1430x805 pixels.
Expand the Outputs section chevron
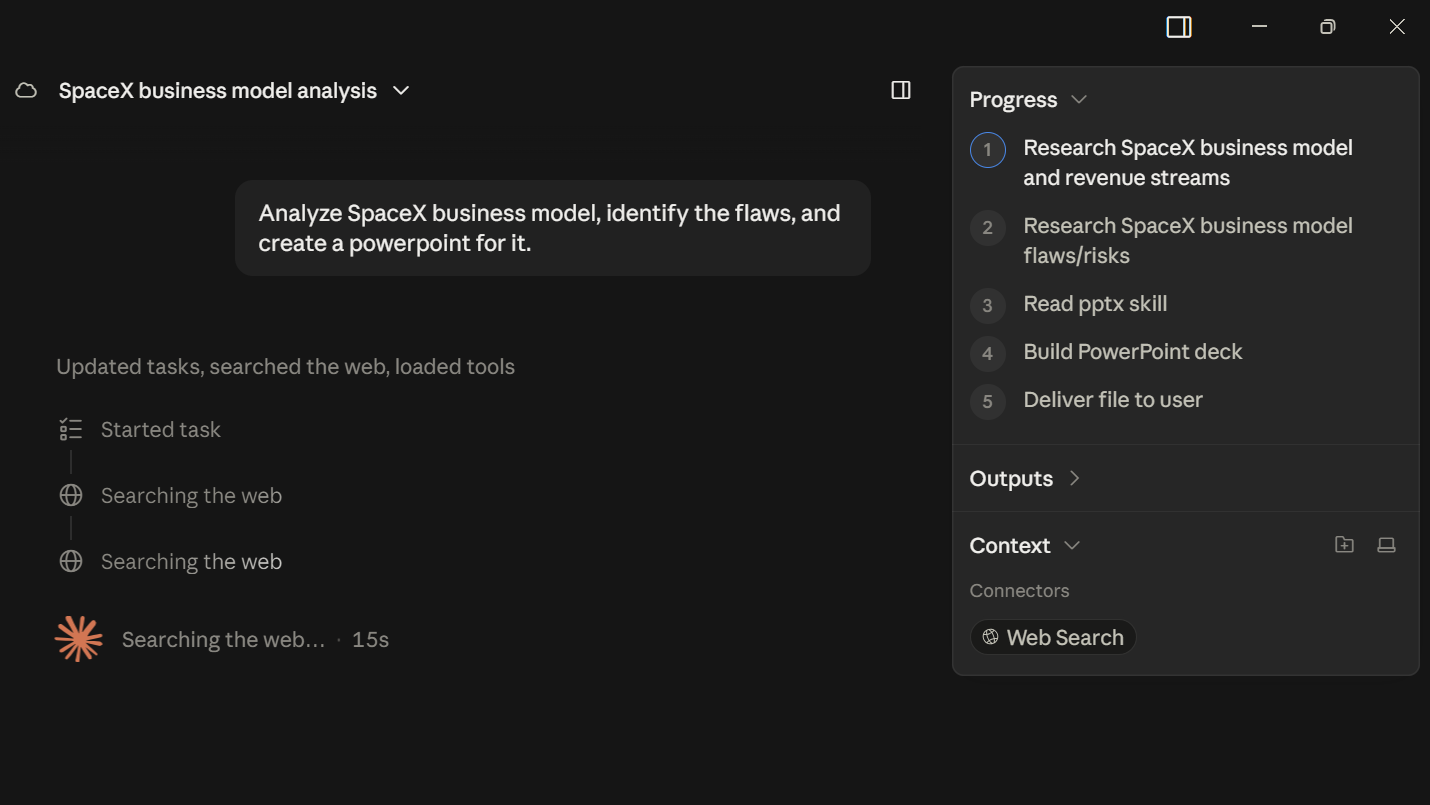[x=1075, y=479]
